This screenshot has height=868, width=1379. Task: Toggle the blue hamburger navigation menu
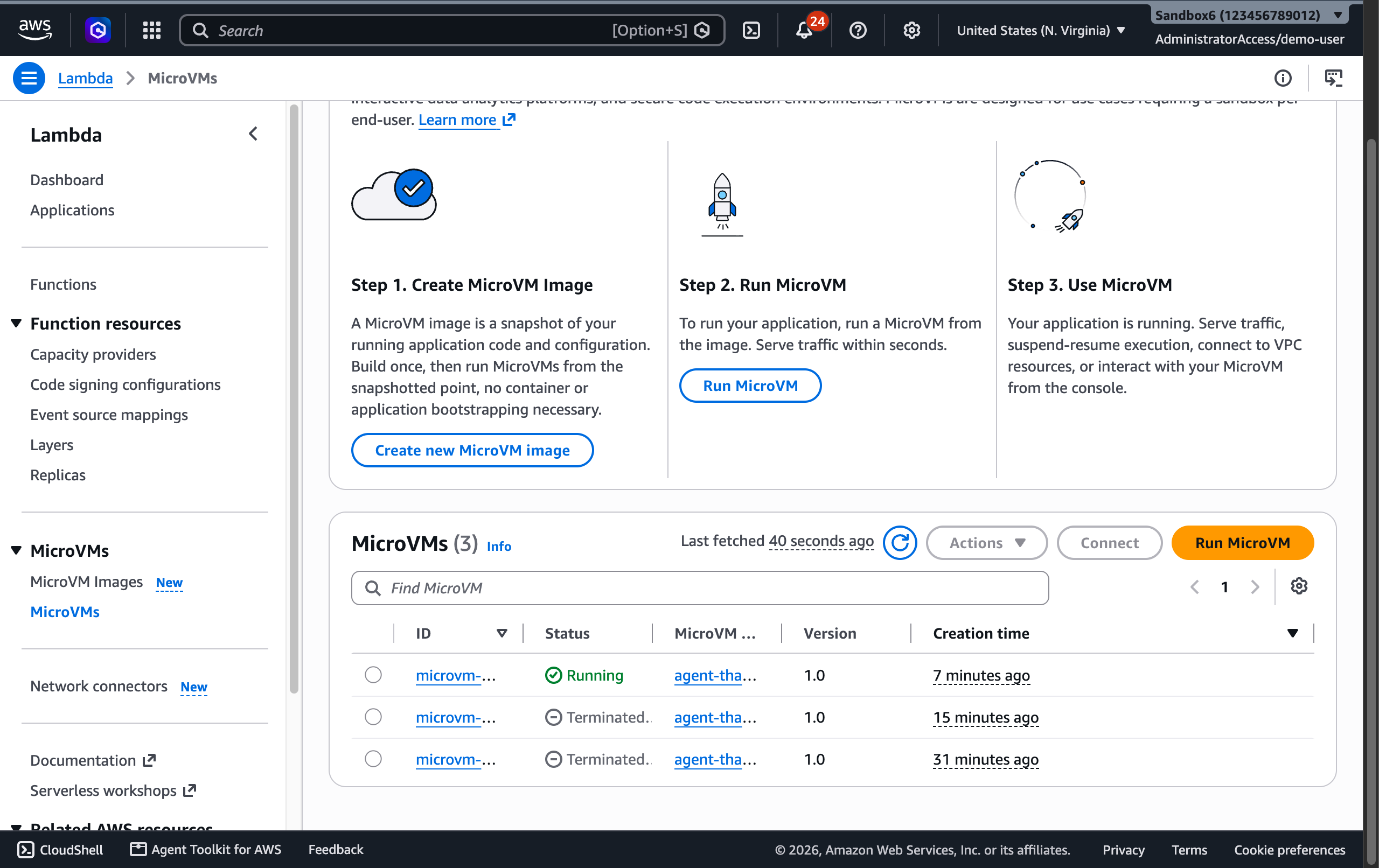pos(29,78)
